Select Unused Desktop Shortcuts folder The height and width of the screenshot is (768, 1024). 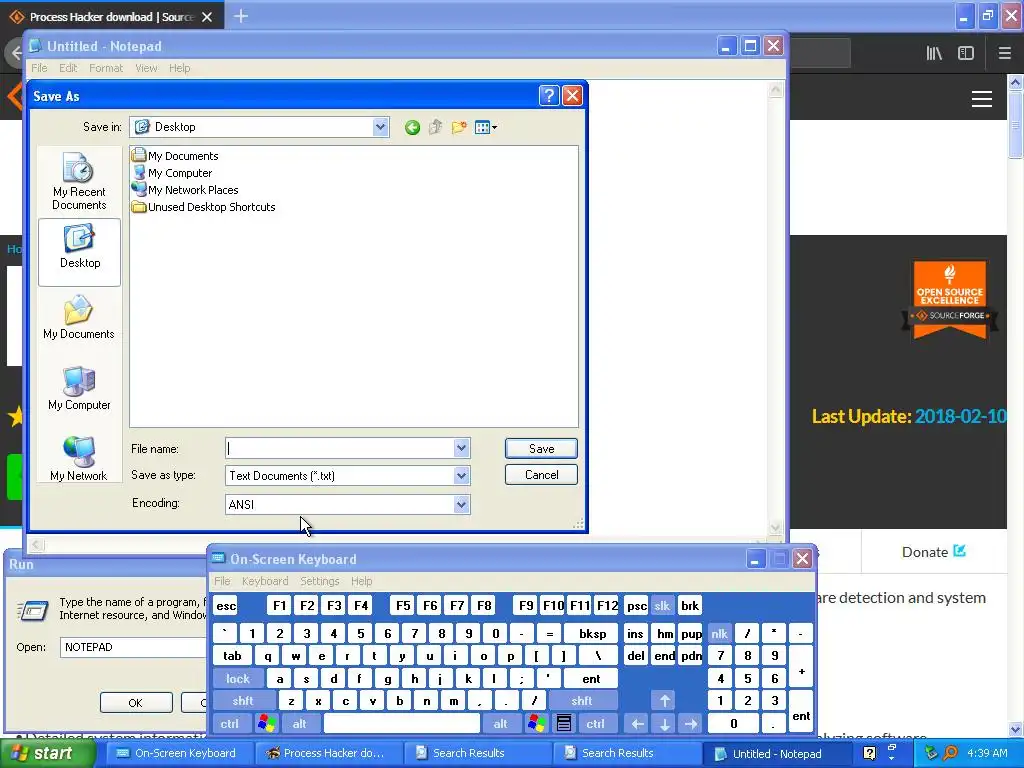point(204,206)
